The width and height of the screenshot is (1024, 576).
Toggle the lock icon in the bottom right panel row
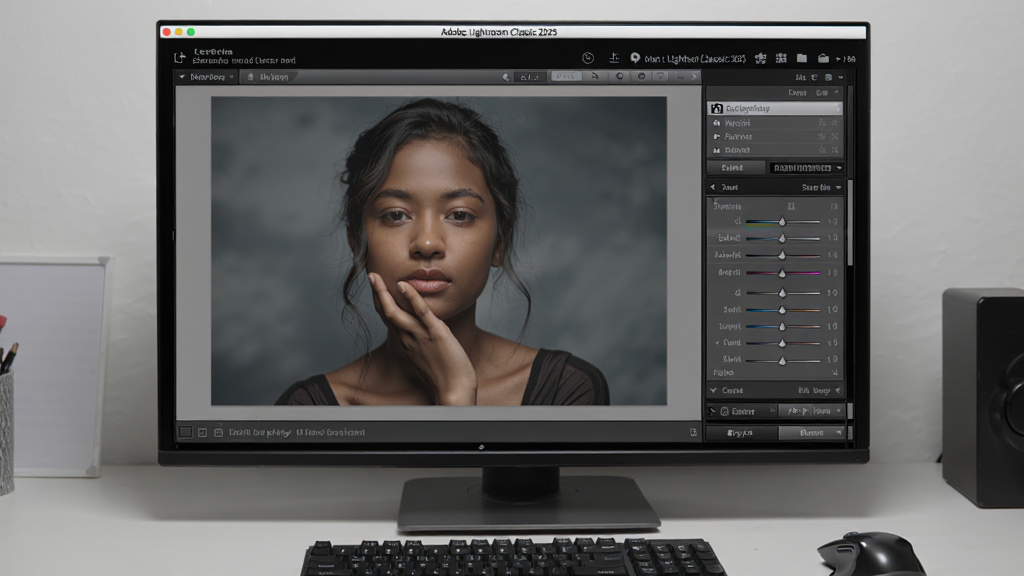pyautogui.click(x=724, y=411)
